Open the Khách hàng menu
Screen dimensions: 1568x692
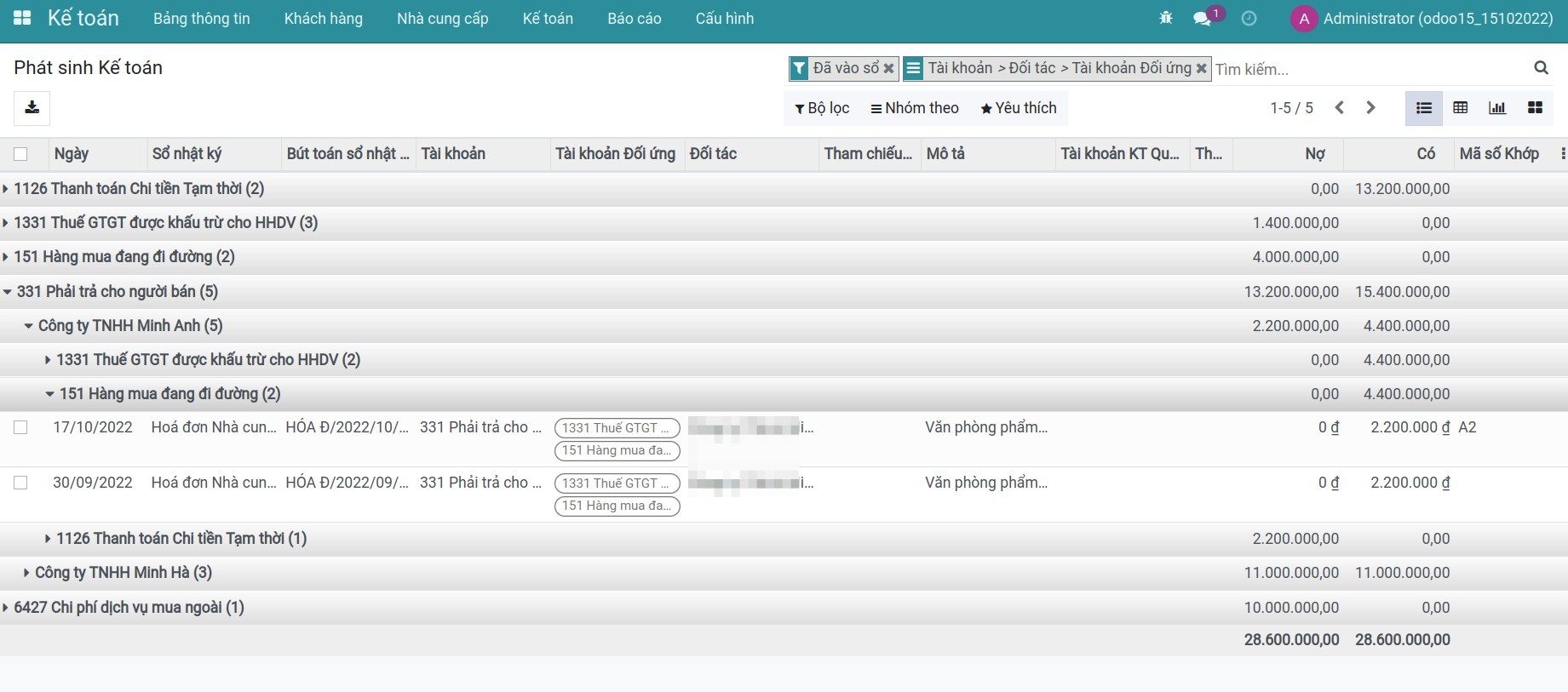coord(323,19)
